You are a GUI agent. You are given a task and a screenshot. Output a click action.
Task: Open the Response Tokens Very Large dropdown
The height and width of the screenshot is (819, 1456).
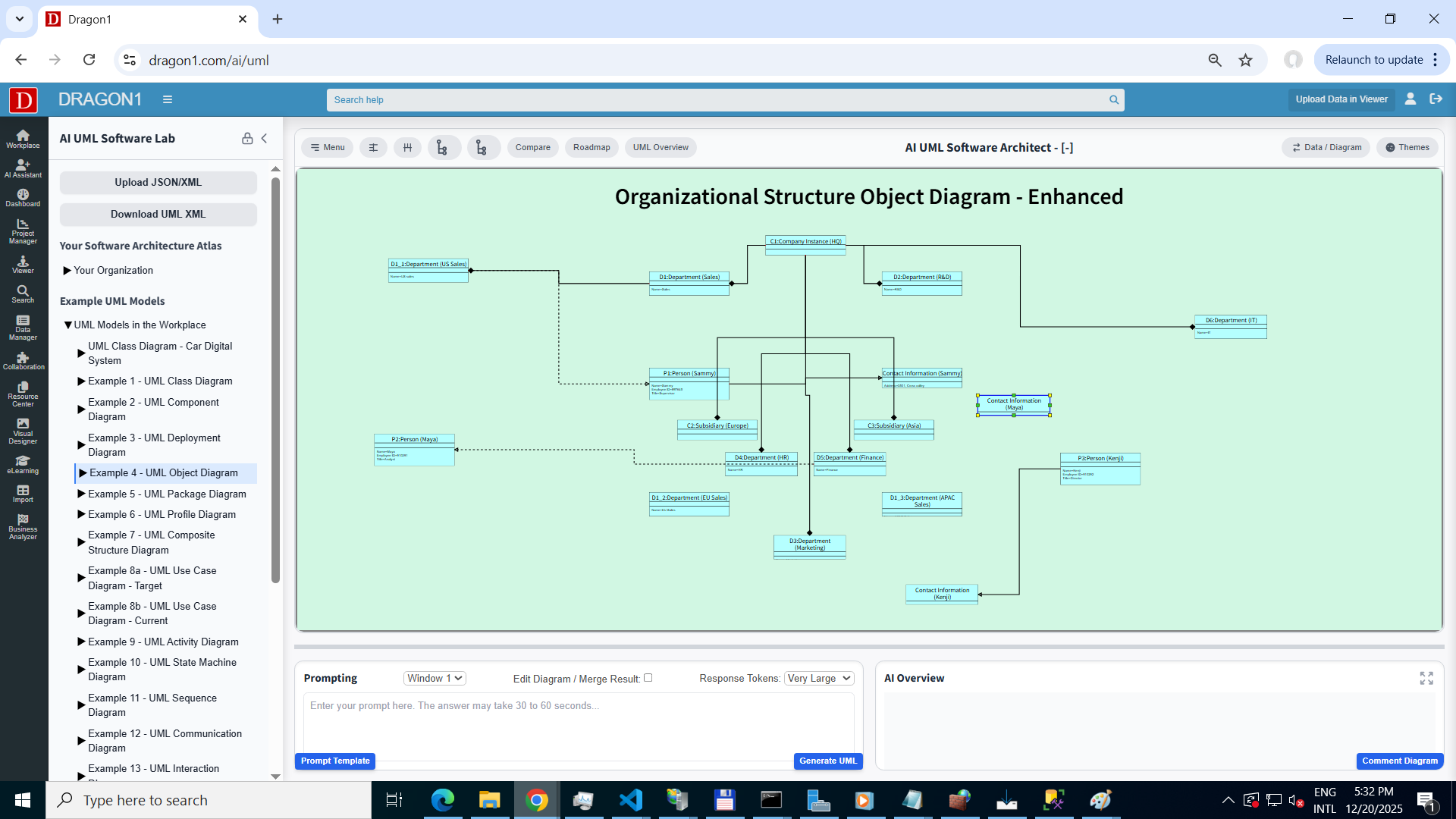819,678
